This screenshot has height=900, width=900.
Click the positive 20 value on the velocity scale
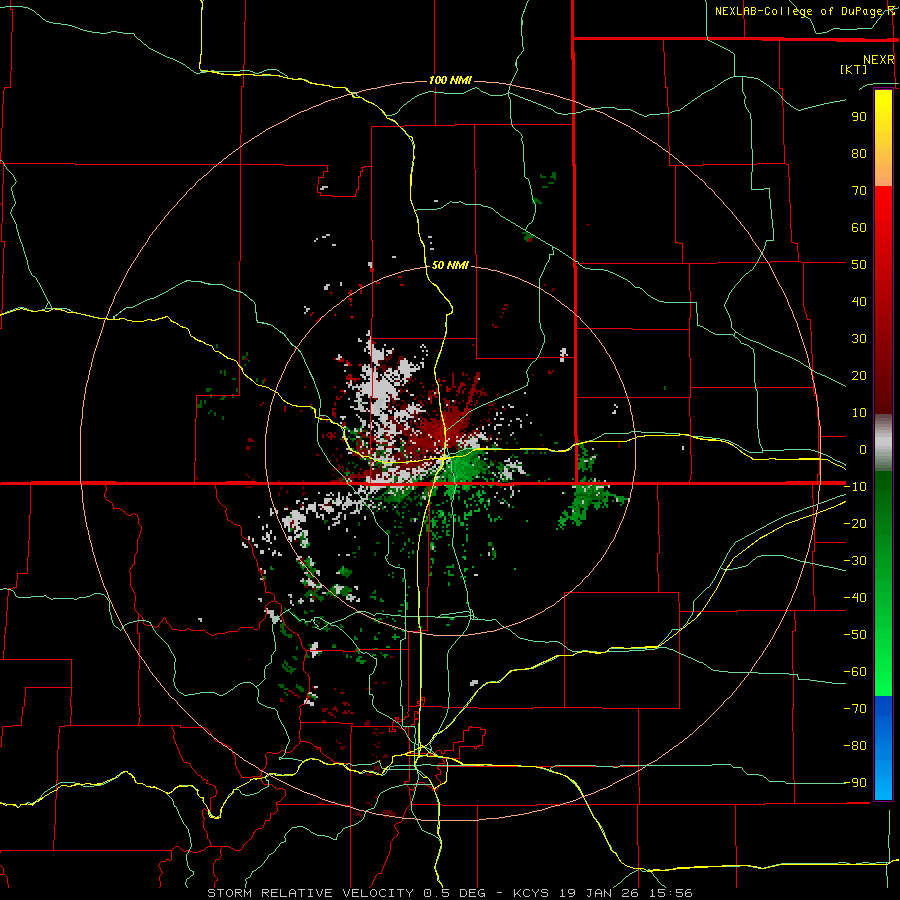pyautogui.click(x=859, y=376)
